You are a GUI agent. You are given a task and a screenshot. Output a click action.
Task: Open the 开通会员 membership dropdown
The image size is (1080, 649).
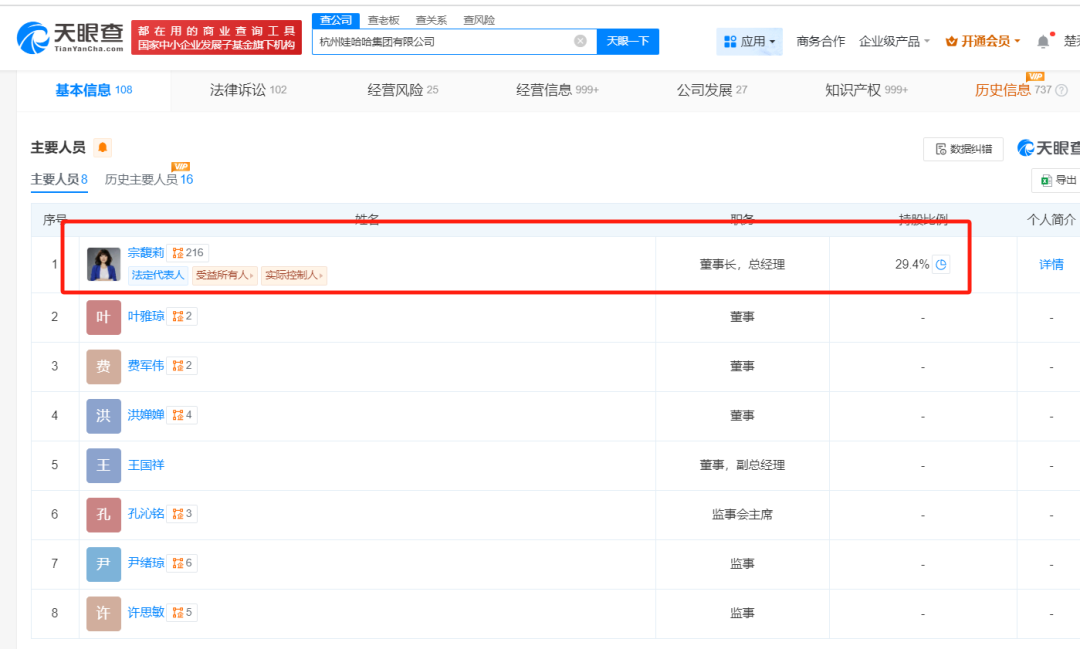pos(983,41)
